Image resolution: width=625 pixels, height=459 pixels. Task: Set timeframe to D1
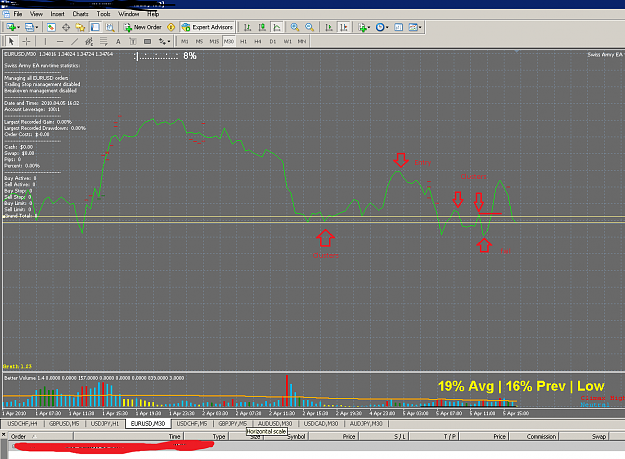tap(273, 41)
